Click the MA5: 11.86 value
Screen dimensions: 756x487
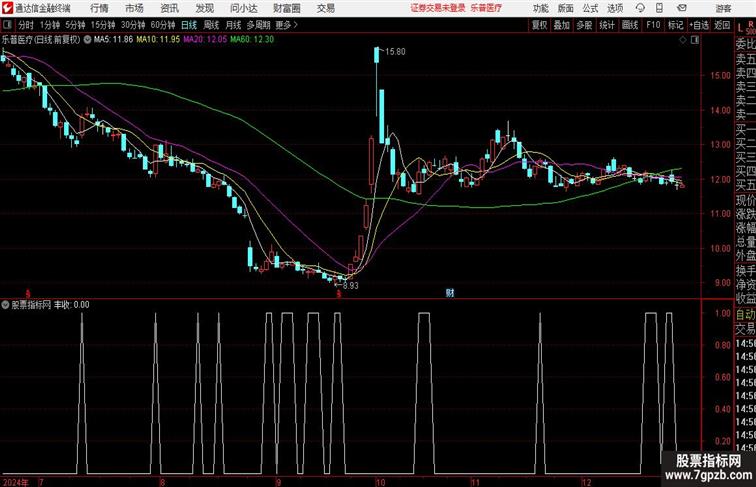point(113,40)
